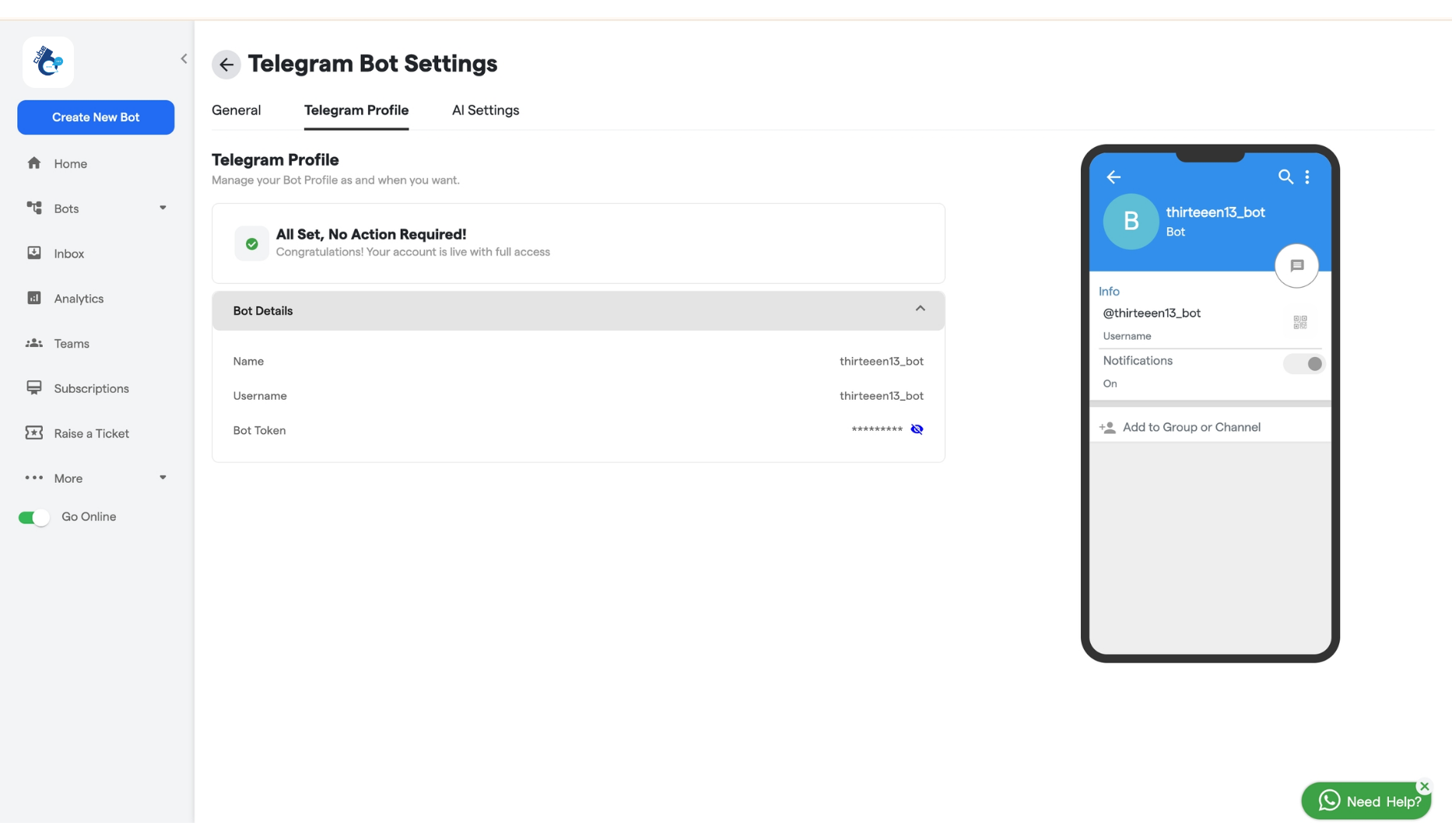Expand the Bots menu dropdown arrow

point(163,208)
